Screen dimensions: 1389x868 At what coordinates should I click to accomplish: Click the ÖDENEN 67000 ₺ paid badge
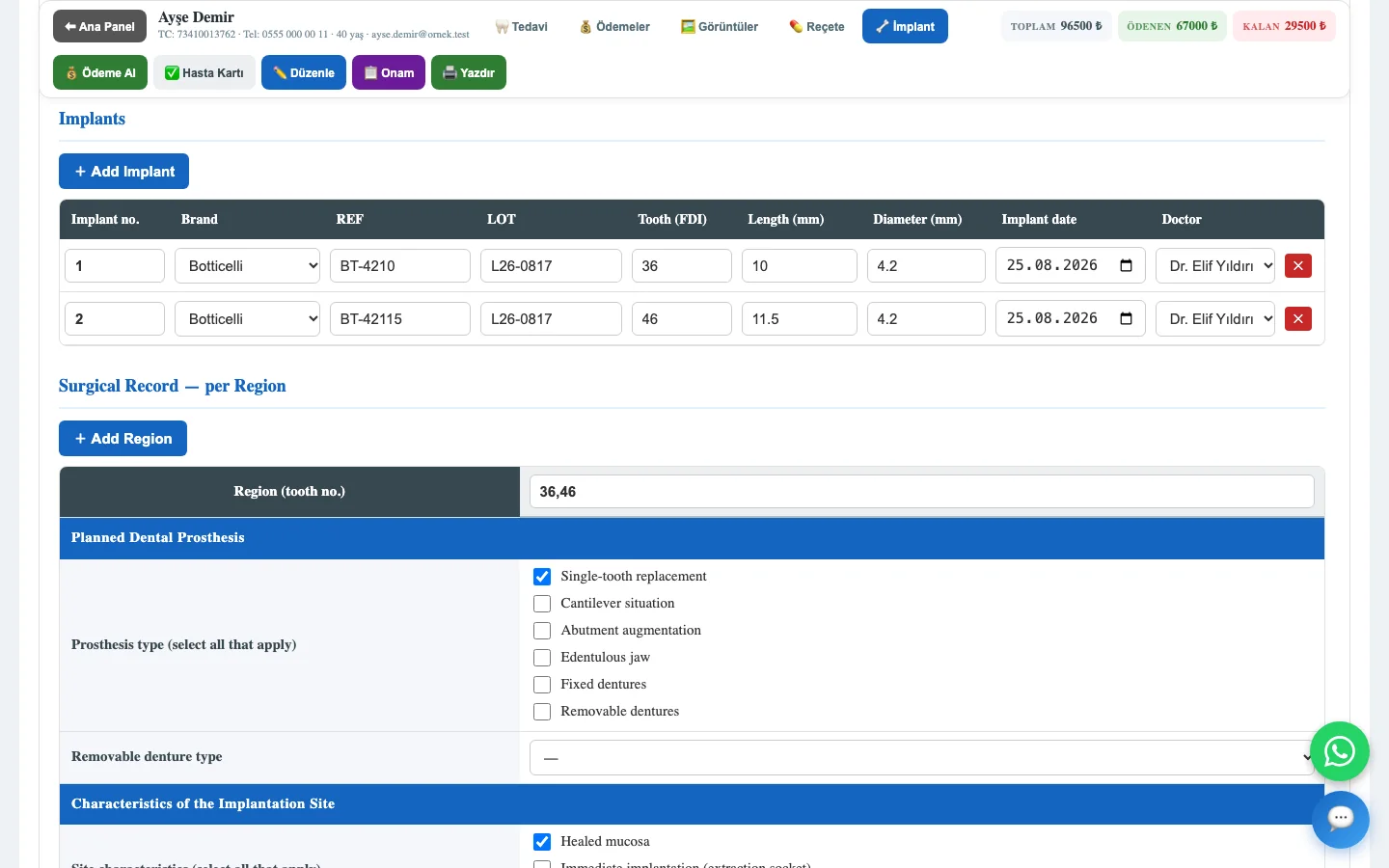[x=1172, y=26]
